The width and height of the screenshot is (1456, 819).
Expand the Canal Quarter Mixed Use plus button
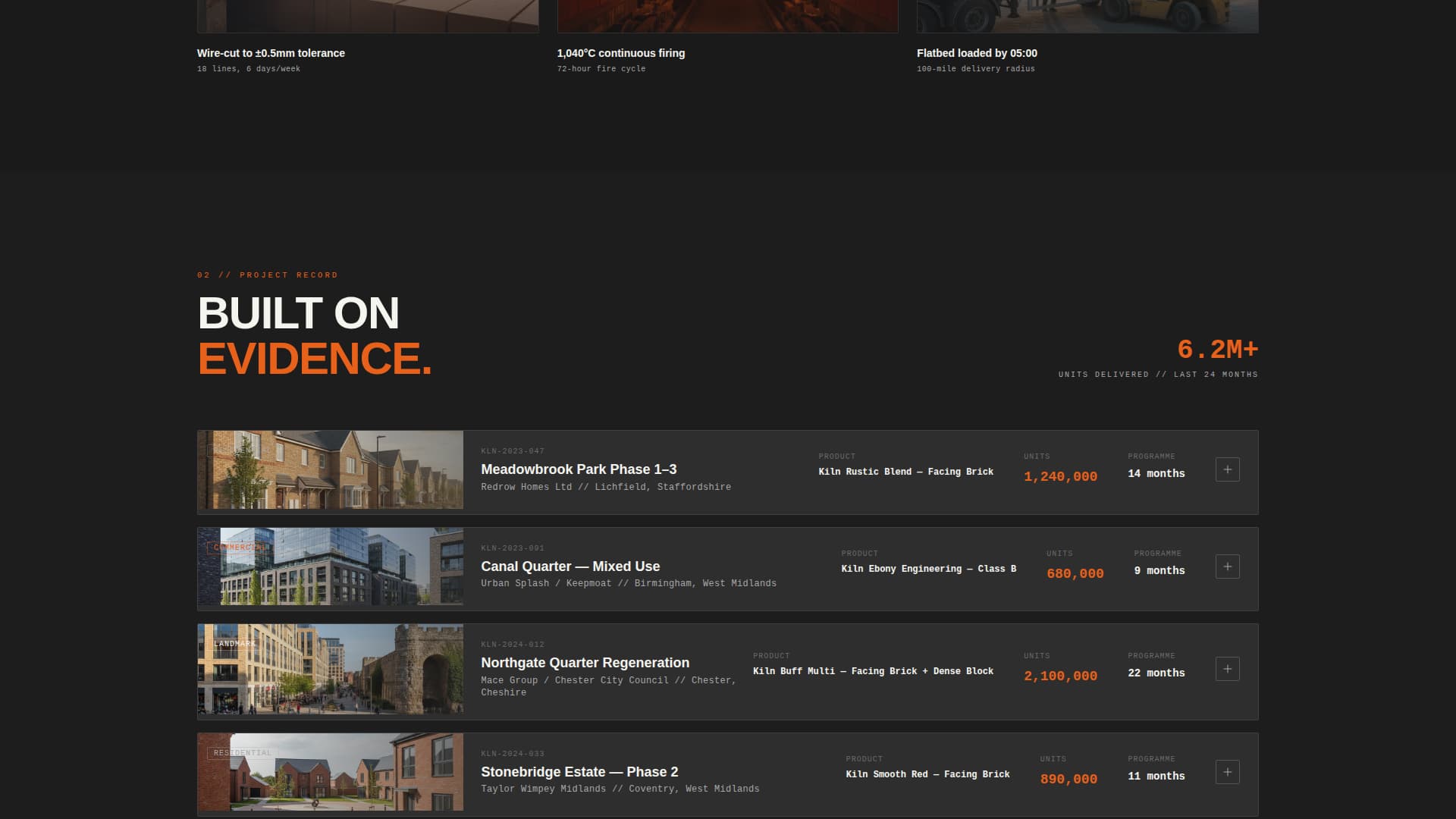1227,566
